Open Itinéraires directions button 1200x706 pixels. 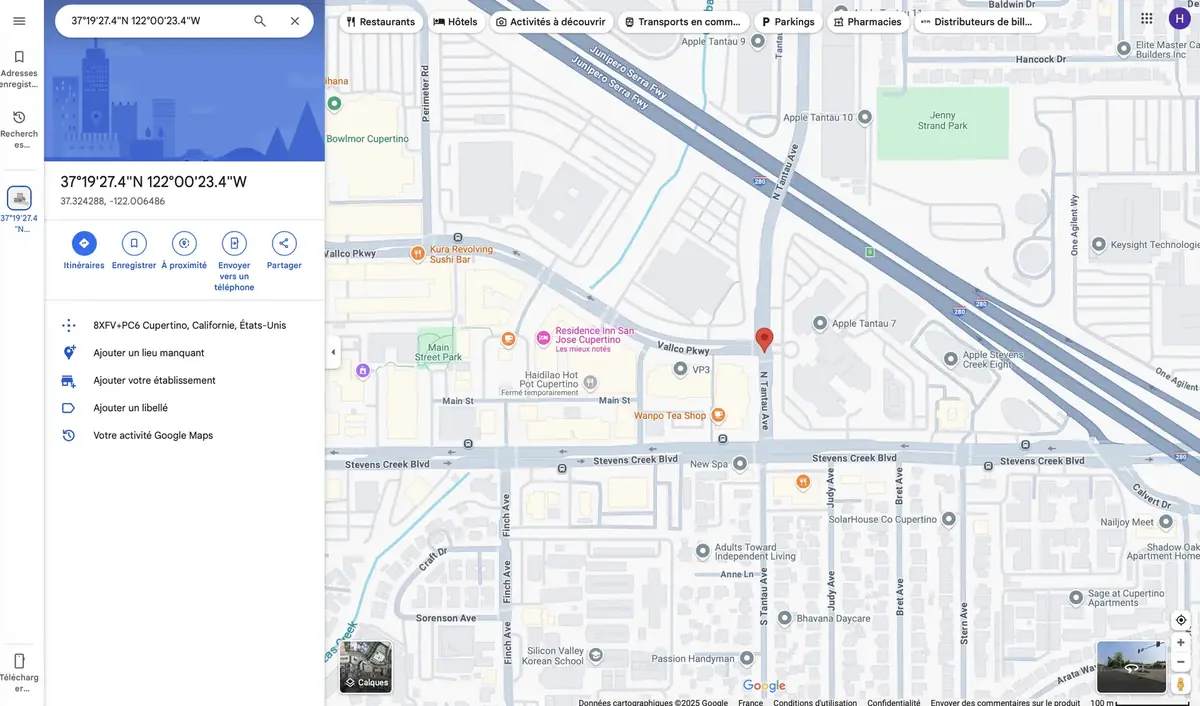[84, 243]
